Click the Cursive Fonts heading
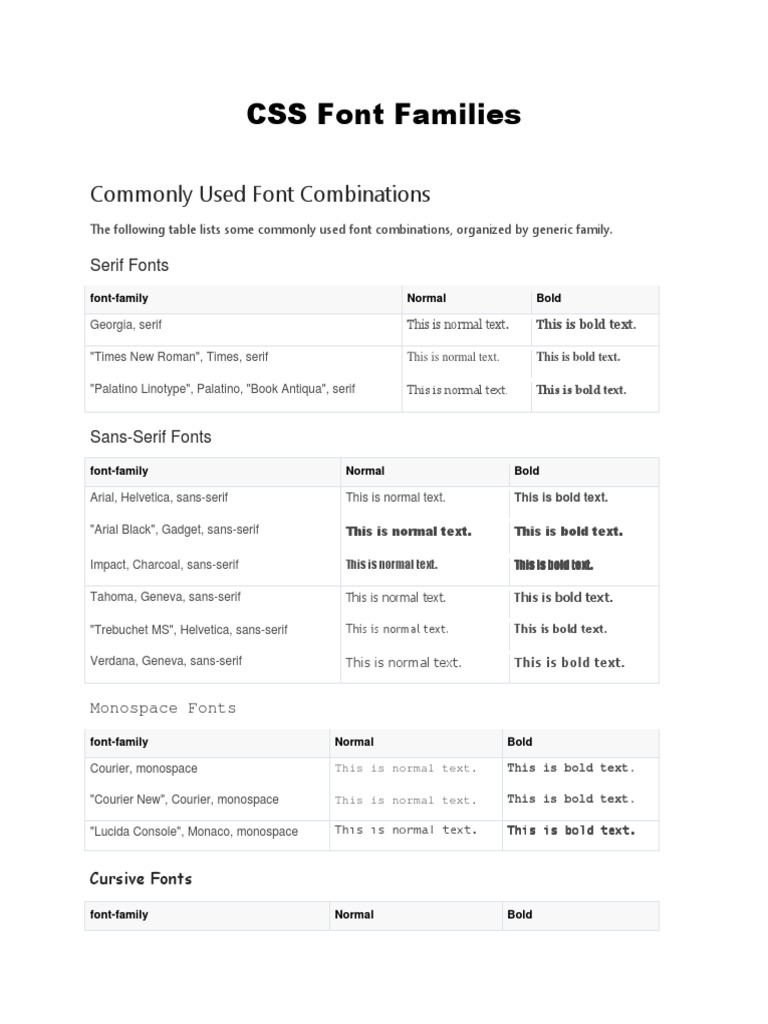This screenshot has height=1024, width=768. 140,879
